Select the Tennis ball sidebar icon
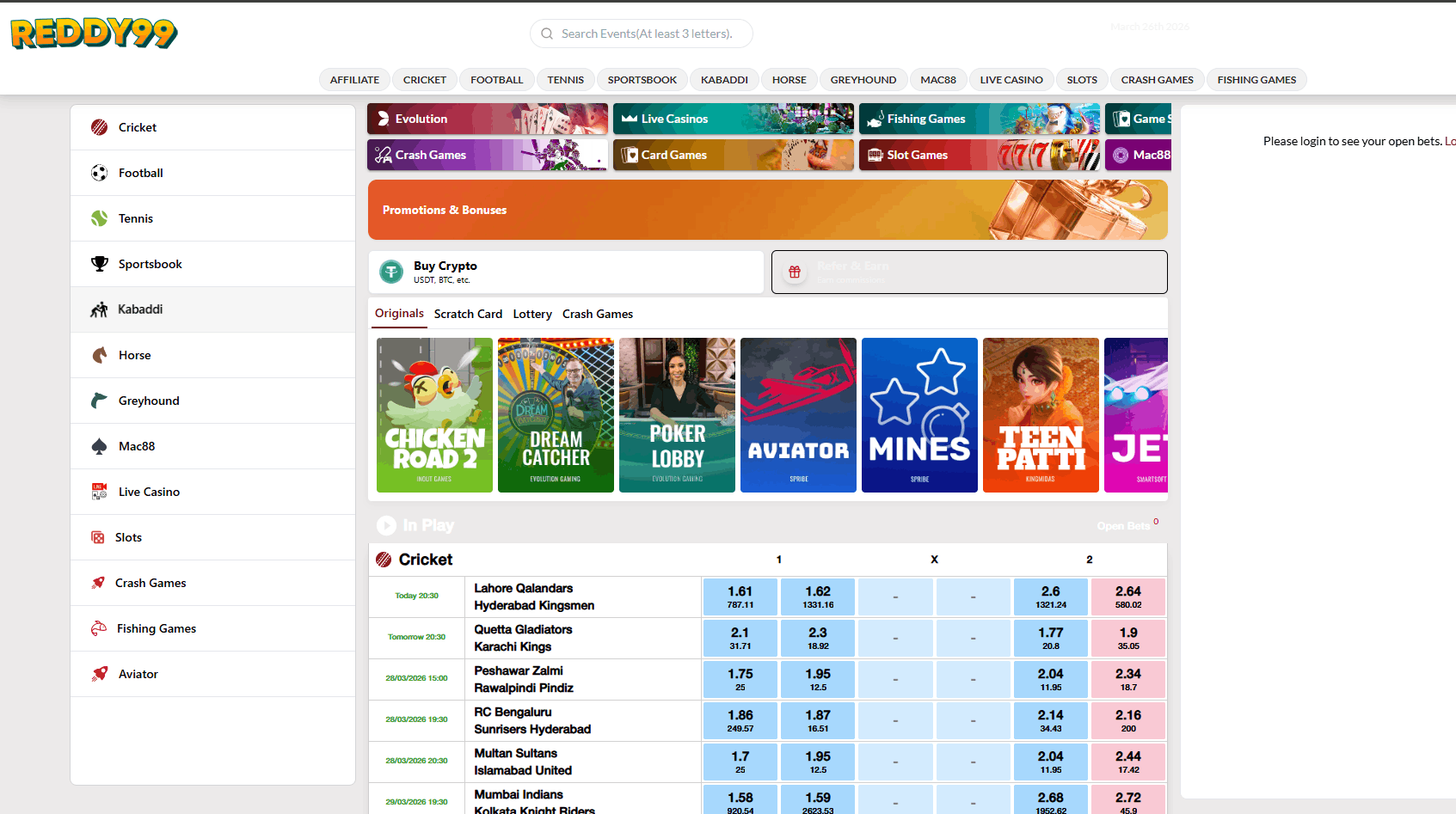 pos(100,218)
